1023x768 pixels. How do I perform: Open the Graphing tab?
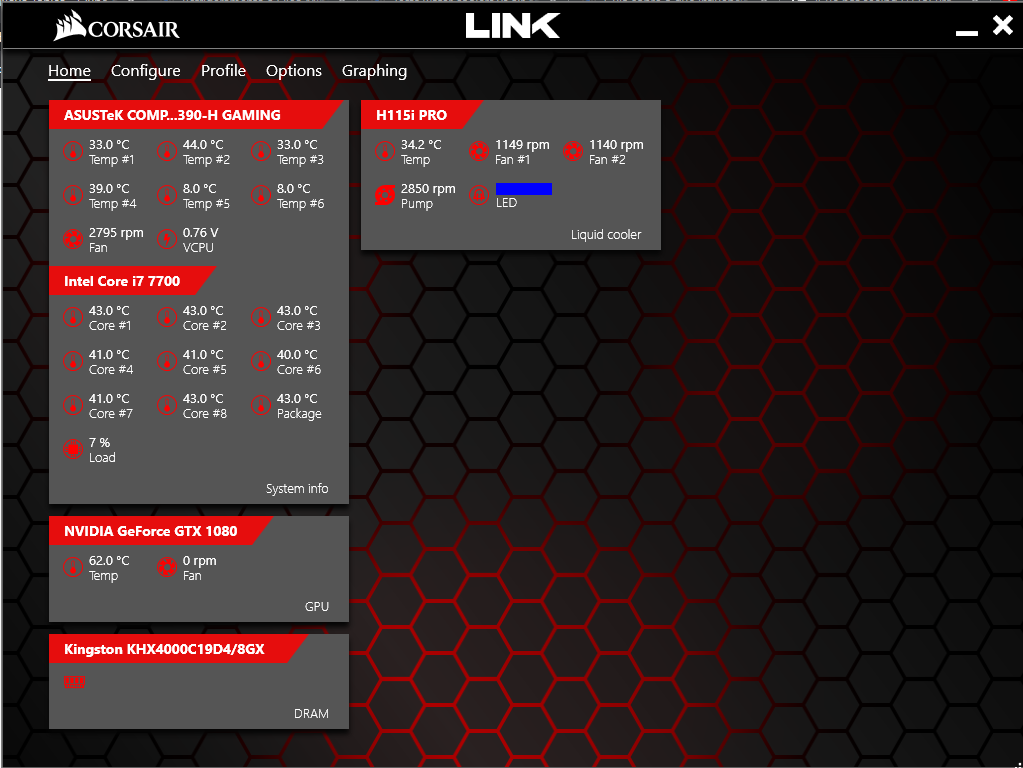374,70
